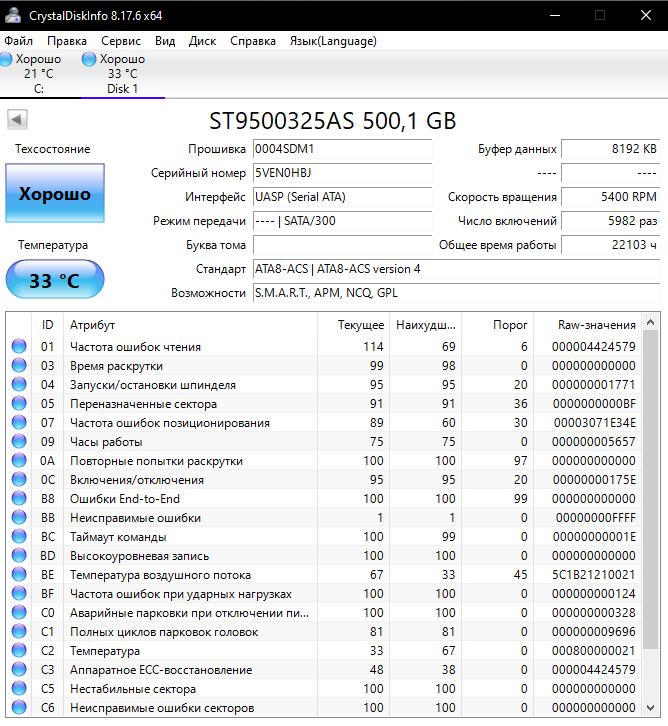Click the previous disk arrow icon
The height and width of the screenshot is (726, 668).
17,119
